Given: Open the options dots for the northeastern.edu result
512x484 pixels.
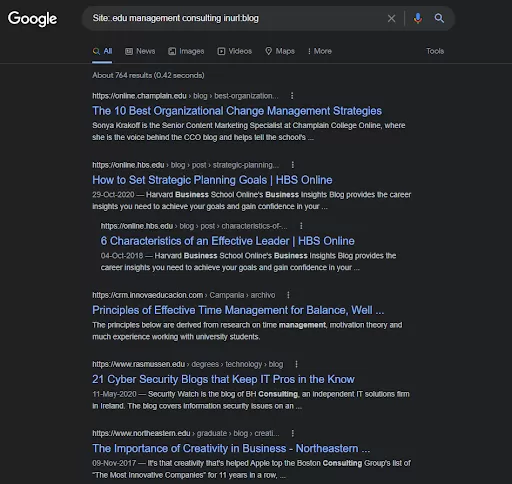Looking at the screenshot, I should click(x=293, y=433).
